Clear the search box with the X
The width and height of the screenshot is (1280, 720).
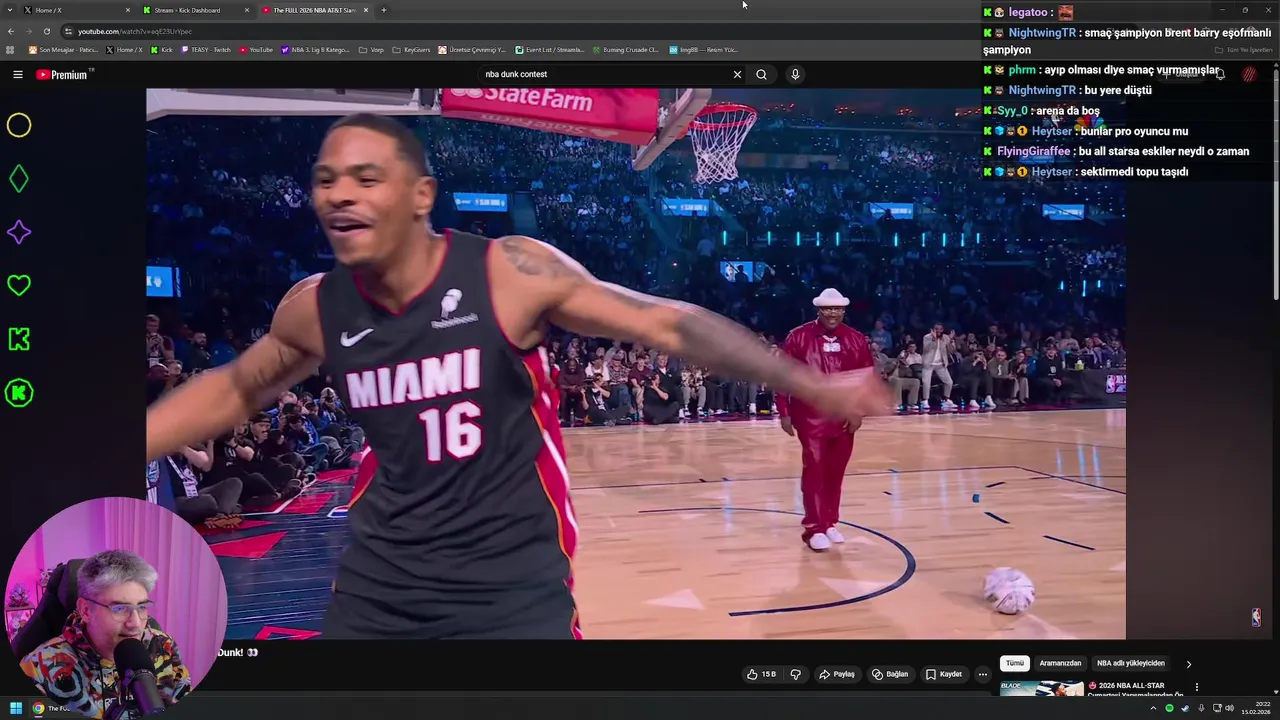click(x=737, y=74)
